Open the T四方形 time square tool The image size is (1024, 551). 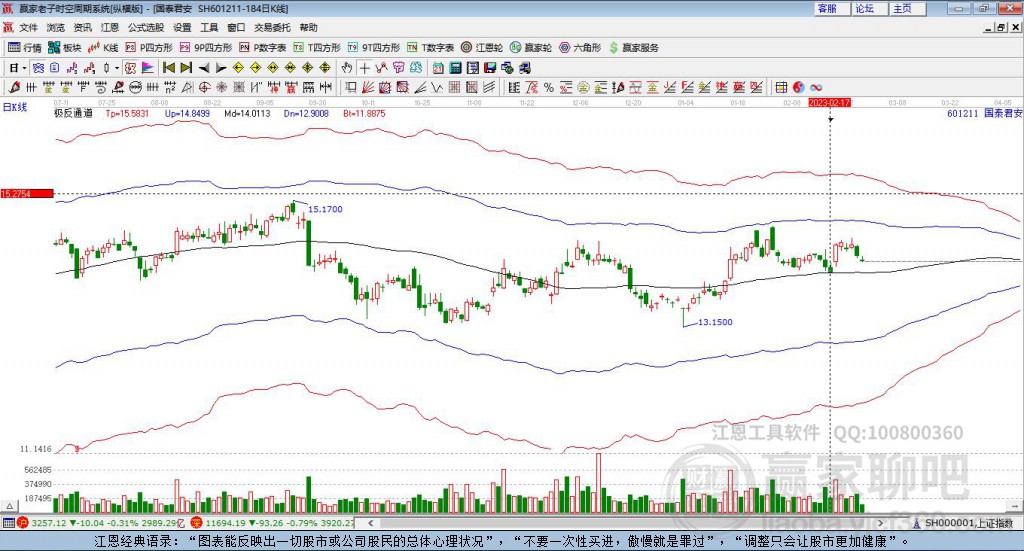(x=317, y=48)
